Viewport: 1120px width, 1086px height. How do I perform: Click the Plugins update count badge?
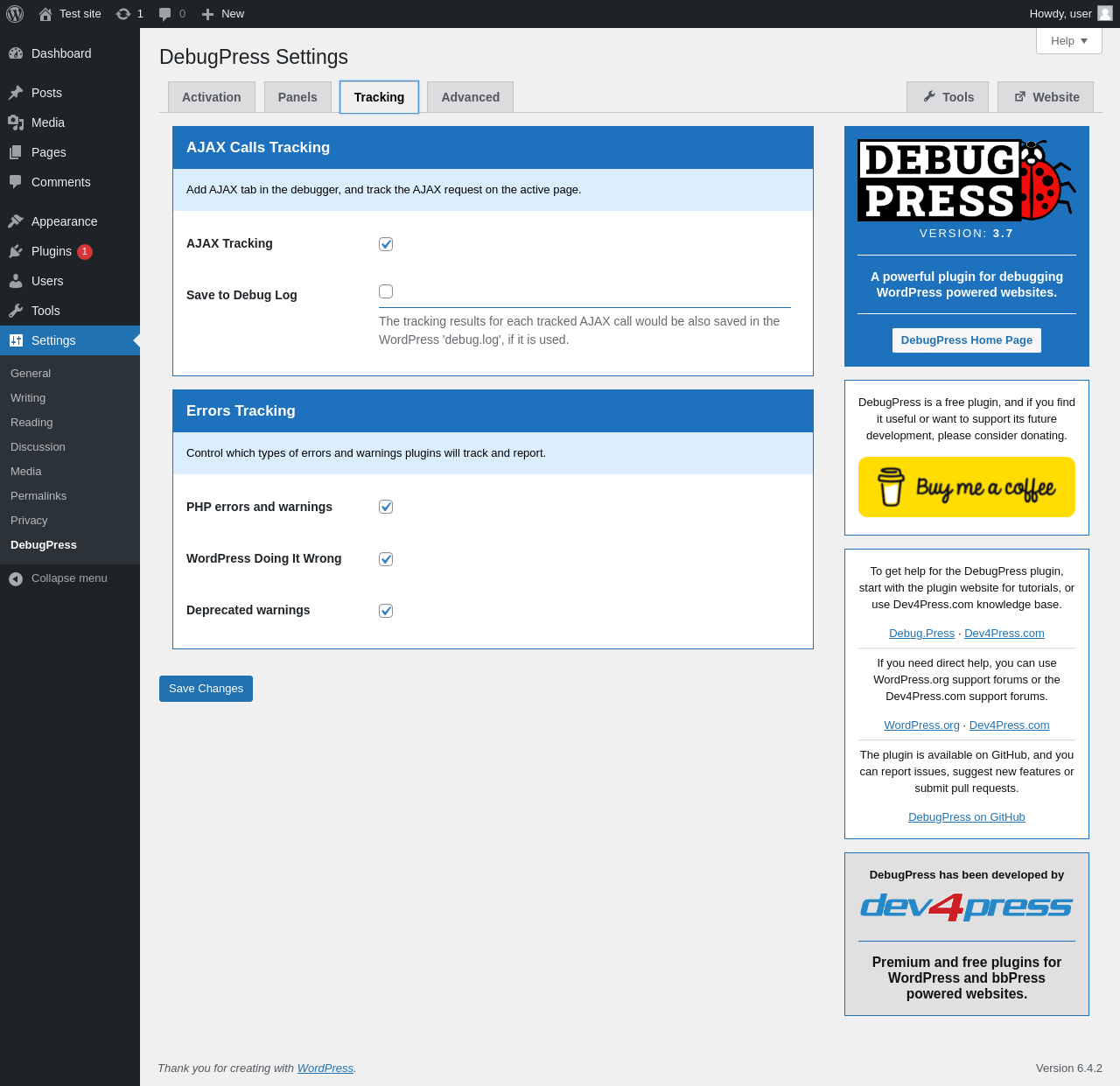[x=85, y=252]
